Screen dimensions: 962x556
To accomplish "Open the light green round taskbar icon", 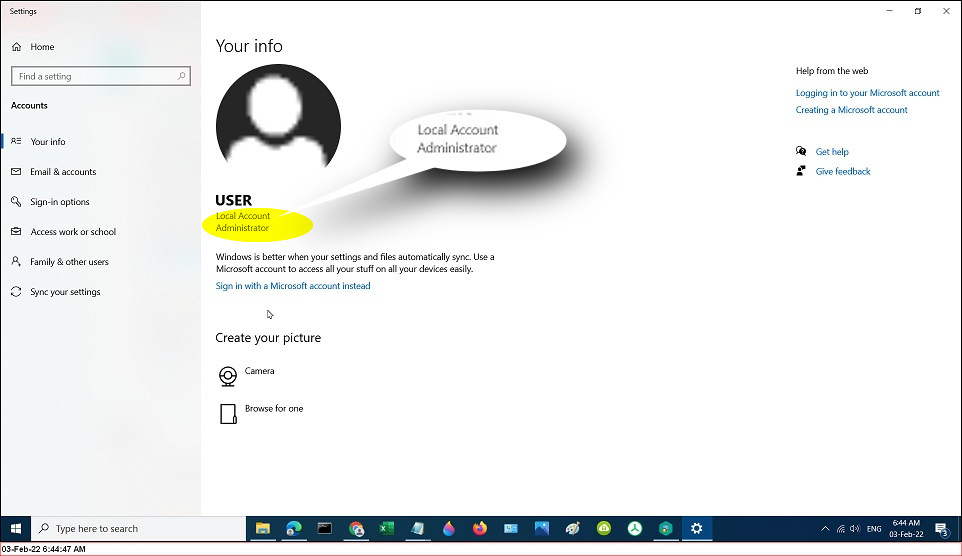I will [x=604, y=528].
